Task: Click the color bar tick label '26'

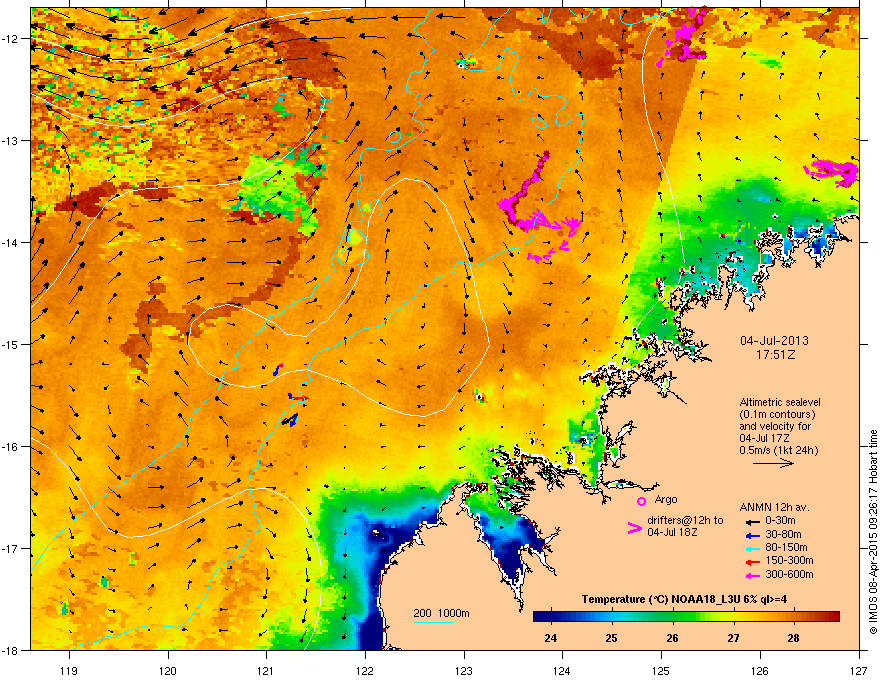Action: tap(672, 638)
